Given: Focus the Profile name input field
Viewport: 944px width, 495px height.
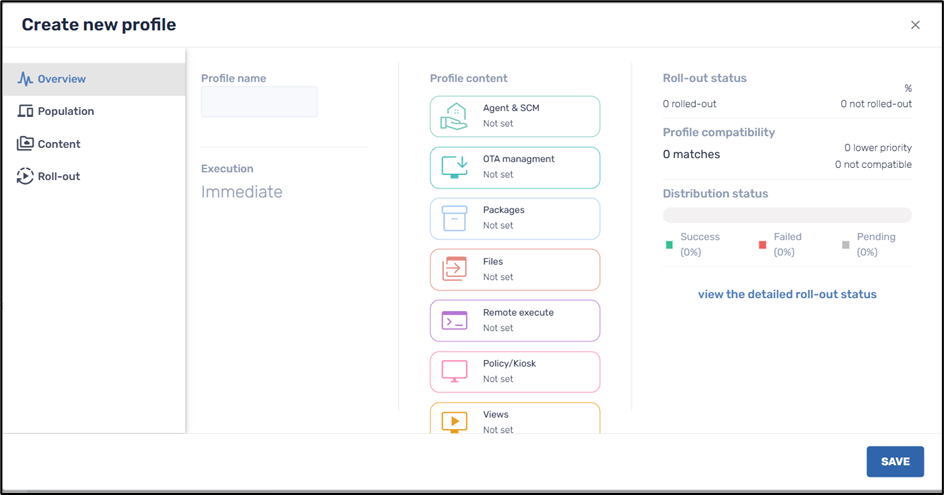Looking at the screenshot, I should pyautogui.click(x=259, y=102).
